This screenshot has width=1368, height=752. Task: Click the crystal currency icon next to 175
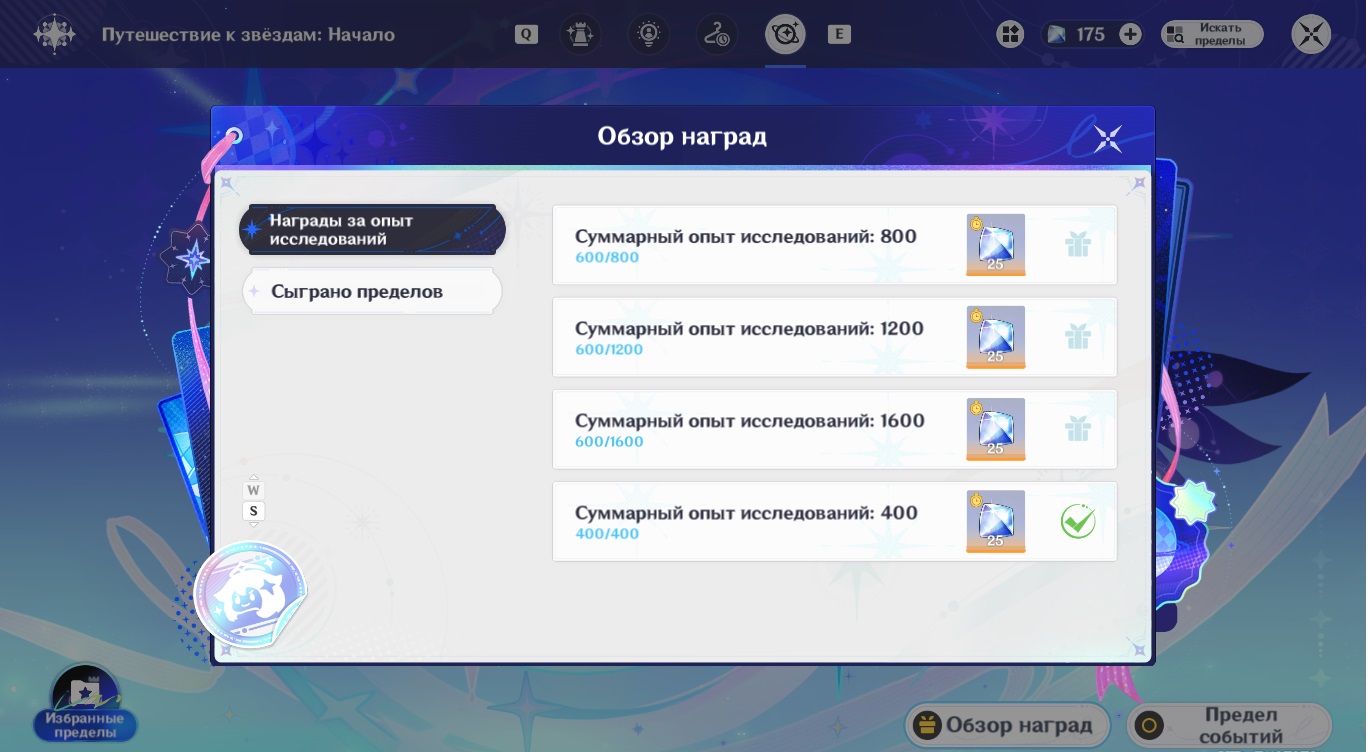[x=1057, y=35]
